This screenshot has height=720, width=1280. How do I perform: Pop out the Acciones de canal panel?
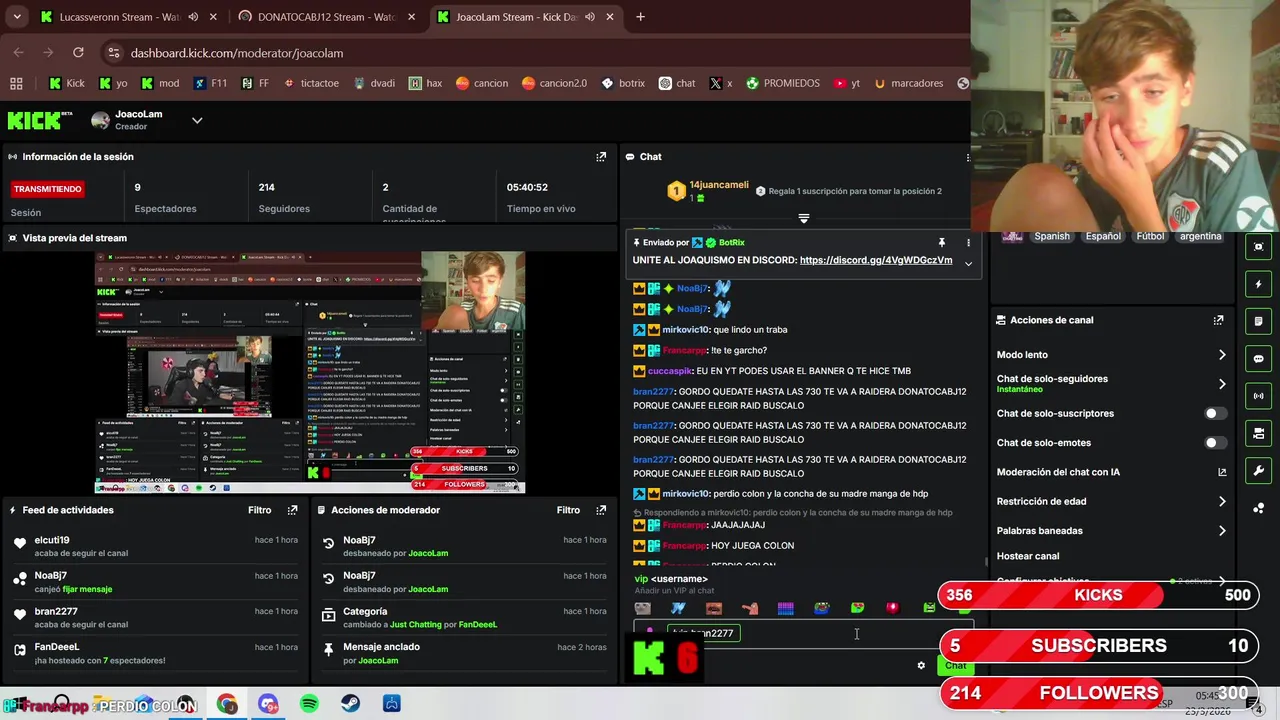1218,320
